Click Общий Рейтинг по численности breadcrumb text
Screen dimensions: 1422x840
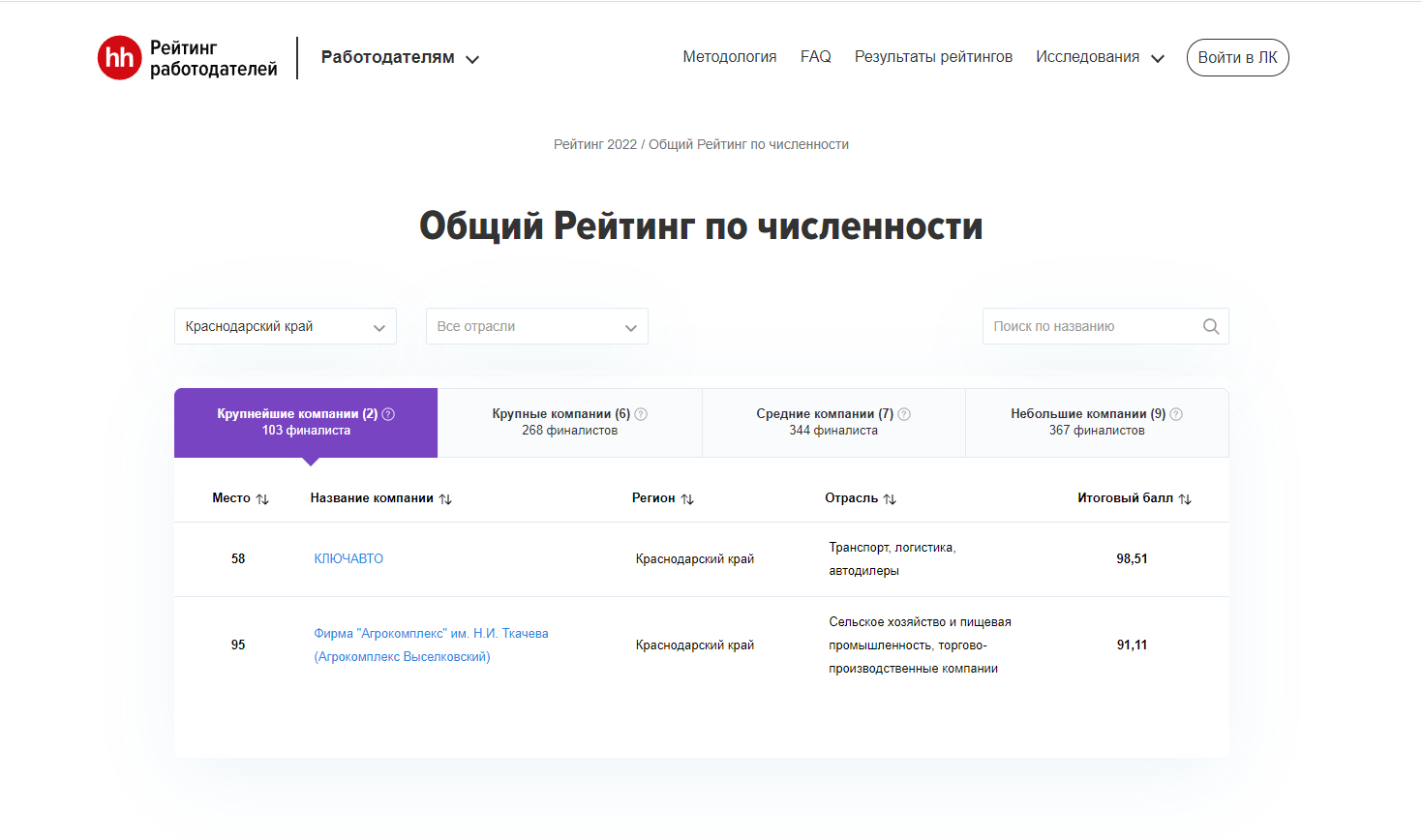[x=748, y=144]
